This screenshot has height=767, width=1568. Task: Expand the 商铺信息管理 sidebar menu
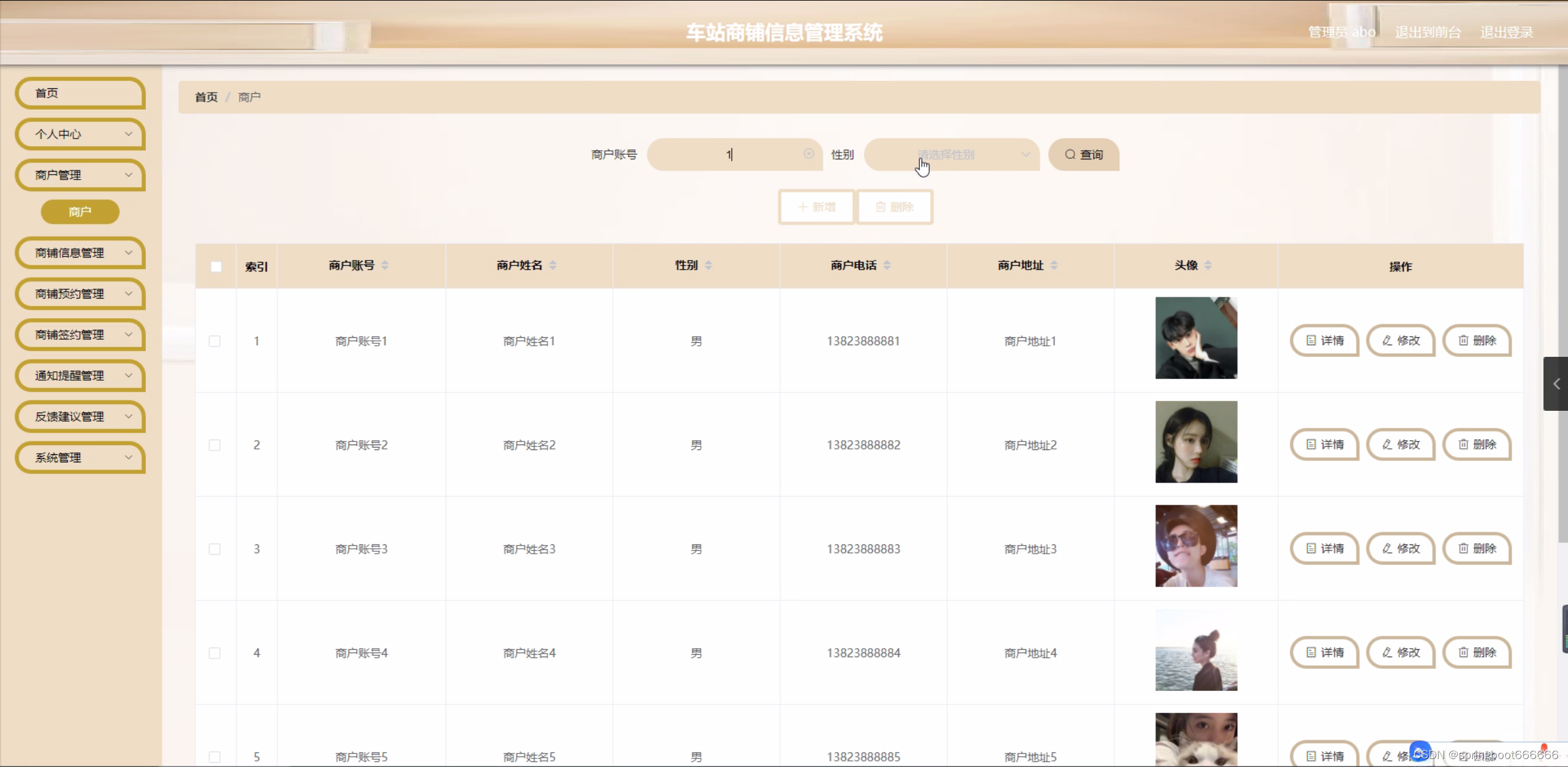tap(80, 253)
